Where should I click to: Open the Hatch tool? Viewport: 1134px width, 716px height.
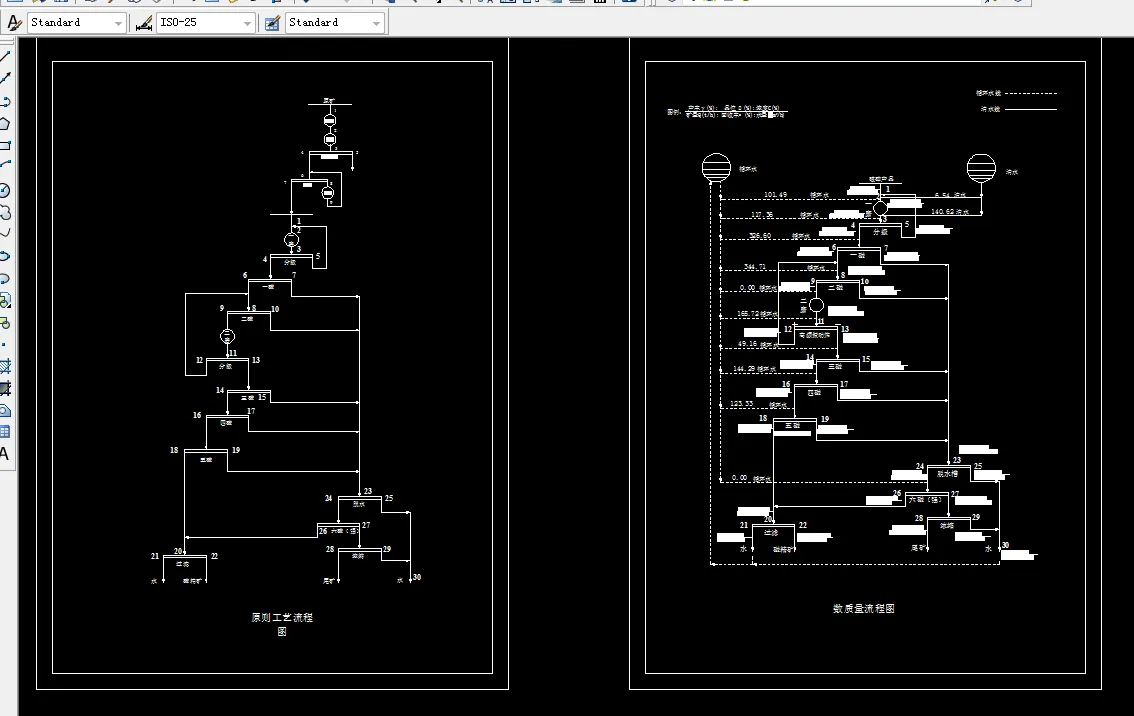(5, 367)
